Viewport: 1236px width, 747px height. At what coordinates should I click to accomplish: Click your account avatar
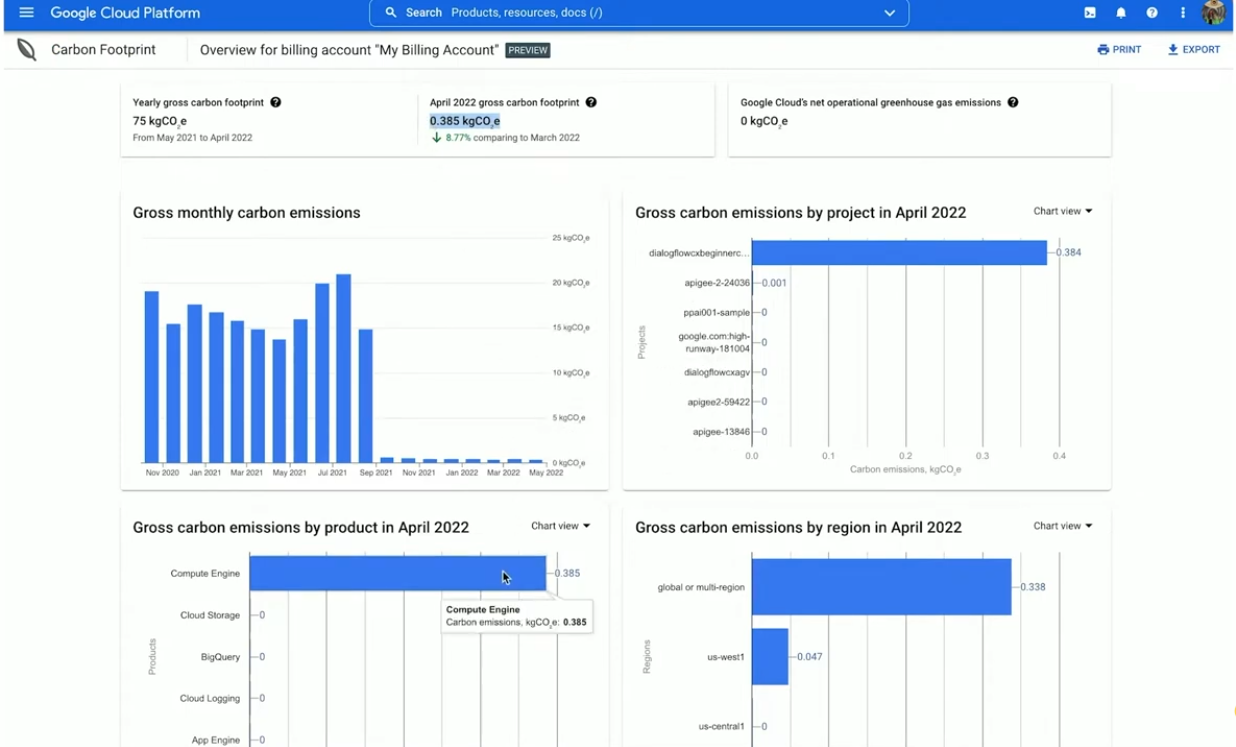tap(1213, 13)
